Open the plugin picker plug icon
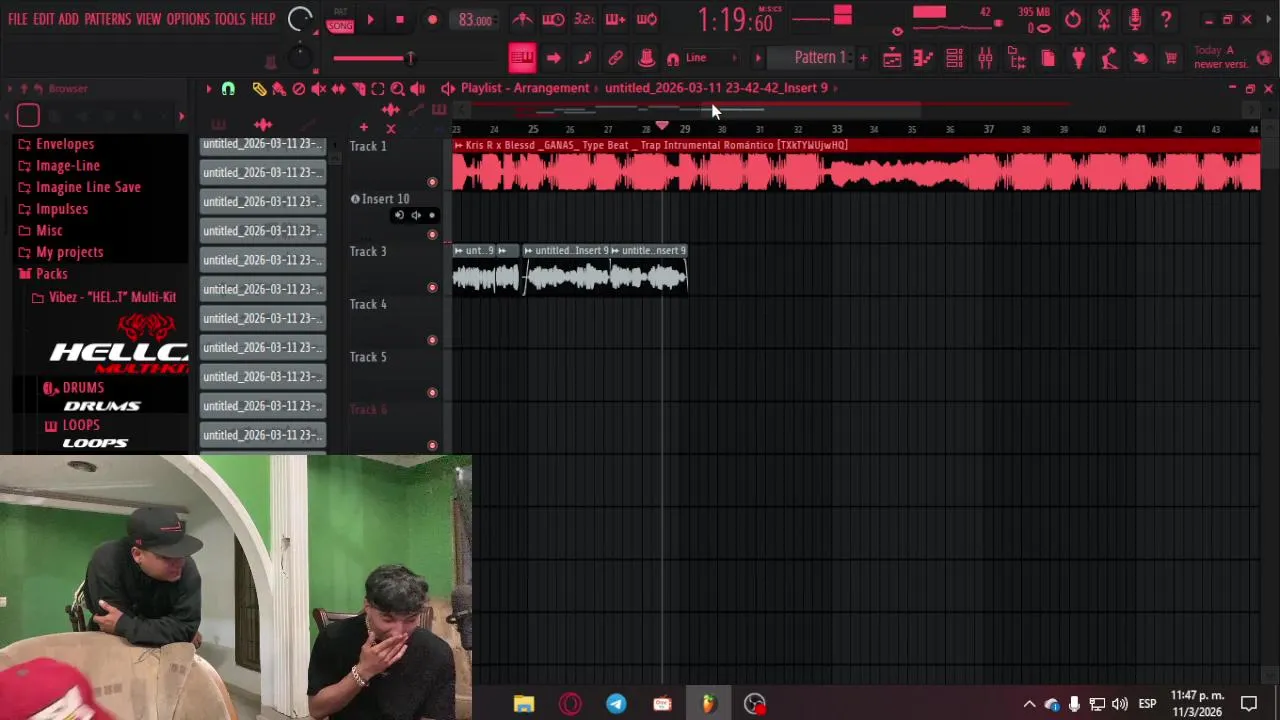The image size is (1280, 720). (x=1078, y=59)
